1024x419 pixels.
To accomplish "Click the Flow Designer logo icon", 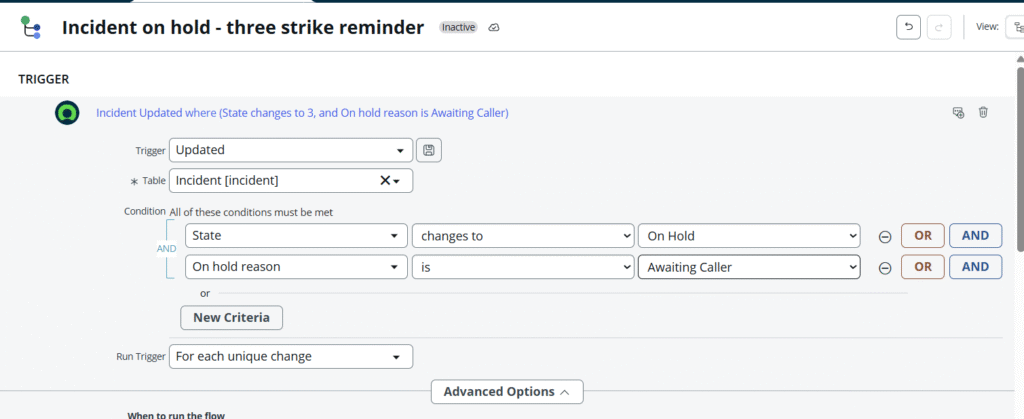I will pos(30,27).
